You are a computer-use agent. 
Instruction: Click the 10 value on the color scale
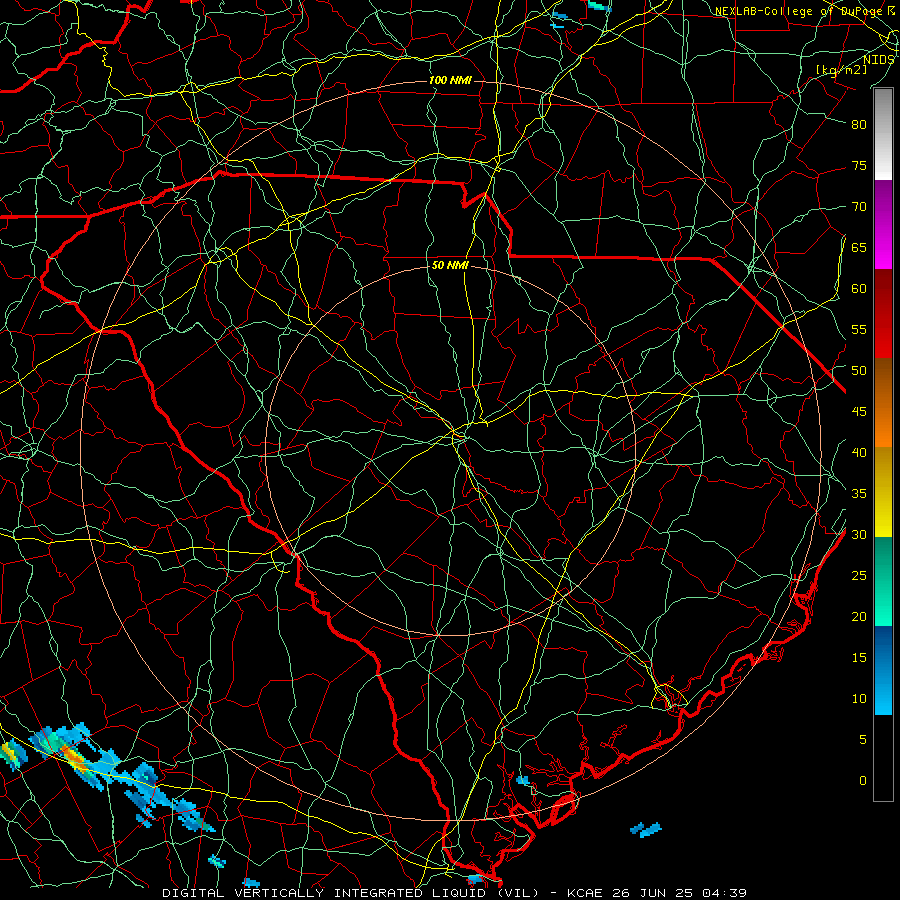(x=859, y=699)
